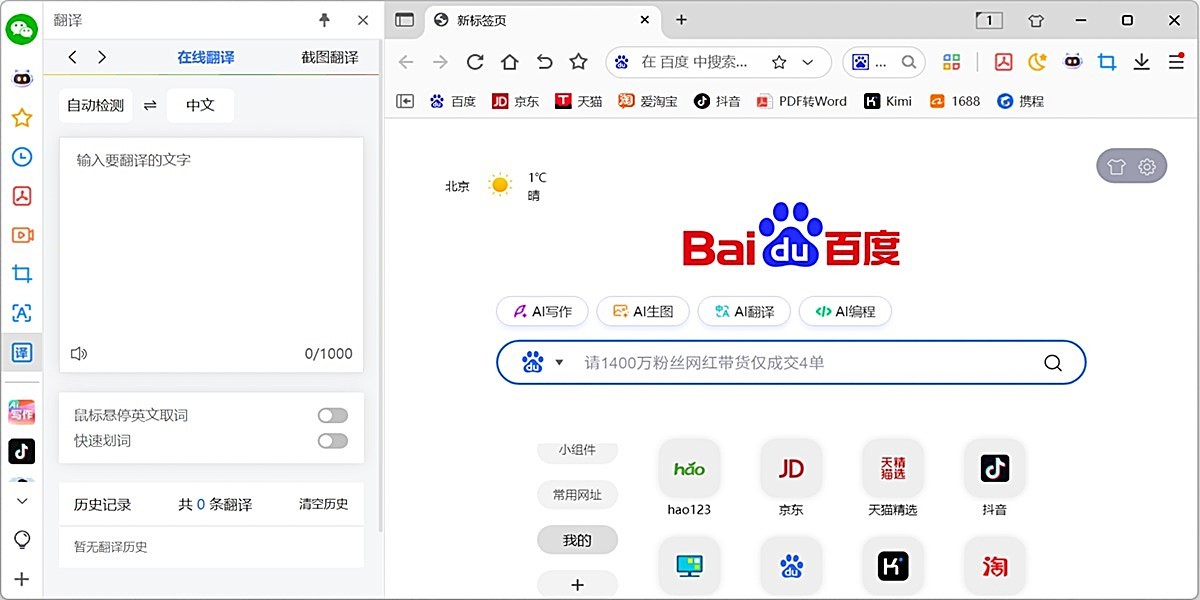1200x600 pixels.
Task: Turn on 快速划词 switch
Action: pos(332,440)
